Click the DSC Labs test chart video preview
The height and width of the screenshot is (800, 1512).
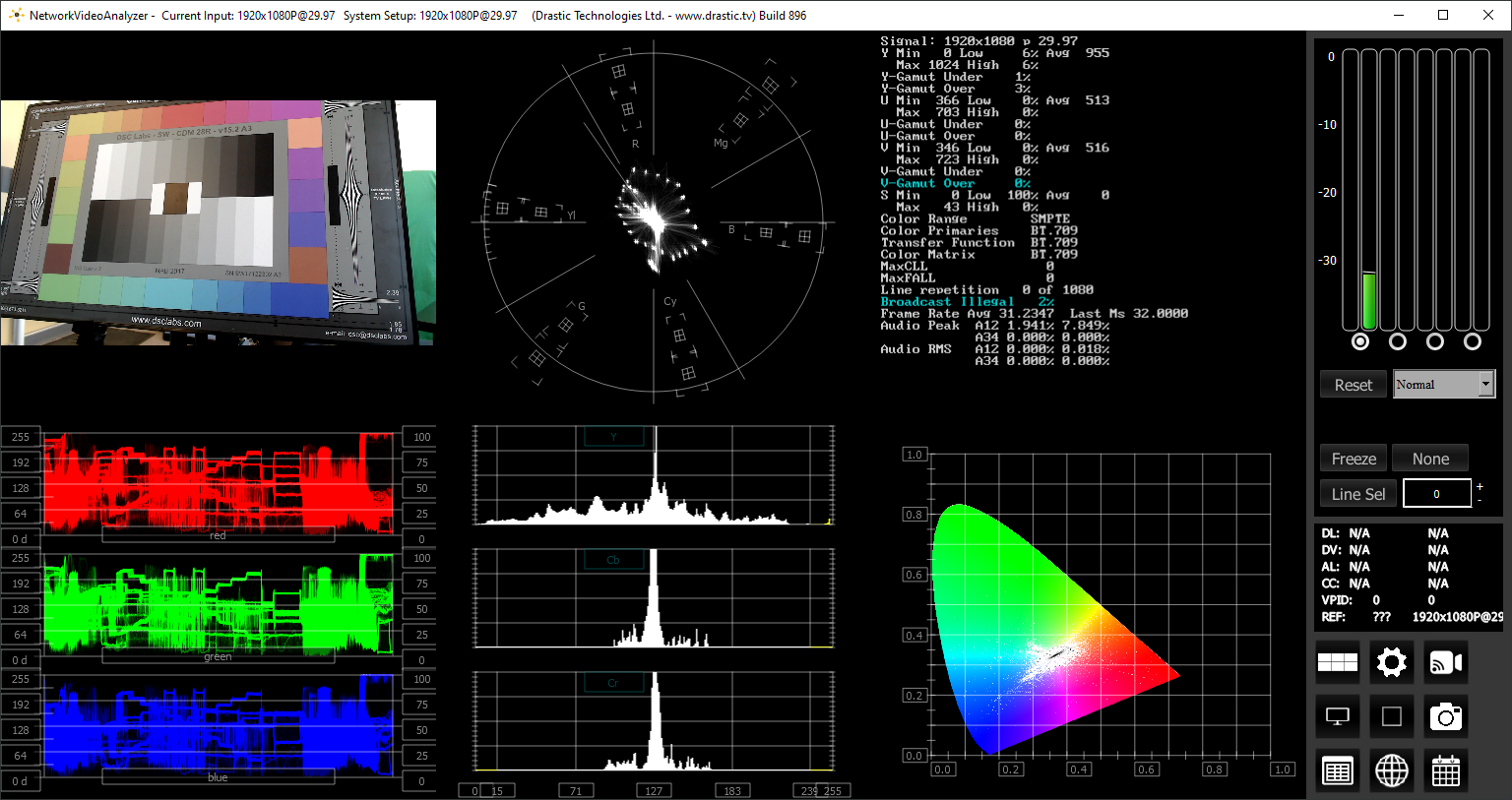pyautogui.click(x=219, y=222)
